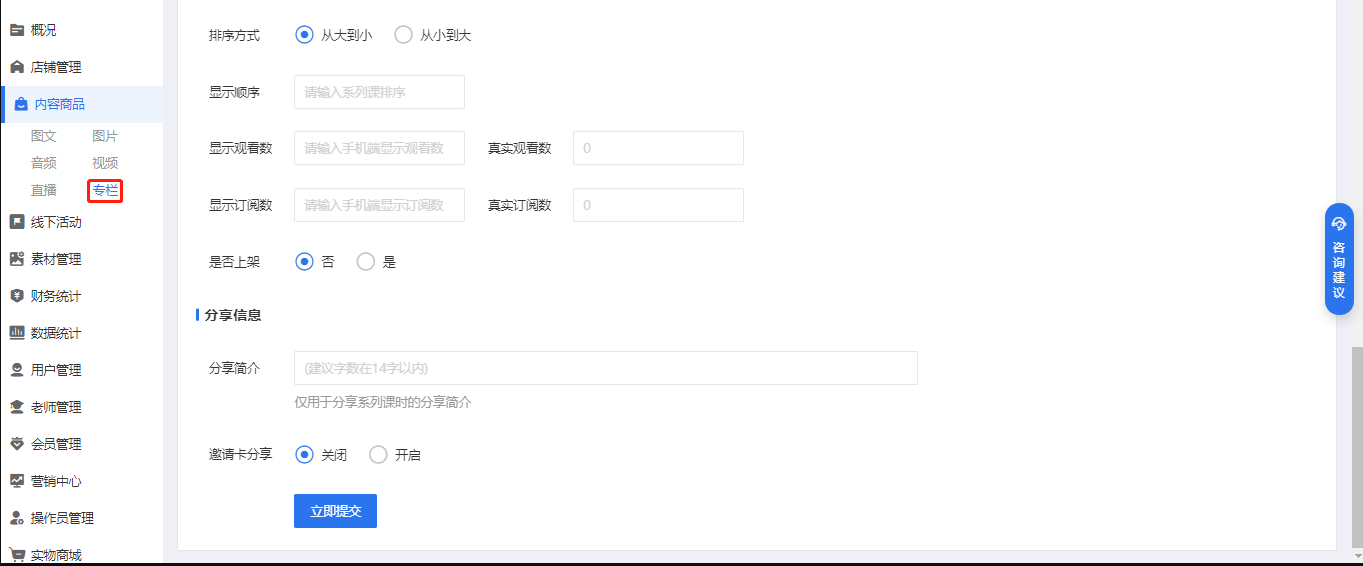1363x566 pixels.
Task: Click the 数据统计 bar chart icon
Action: (17, 333)
